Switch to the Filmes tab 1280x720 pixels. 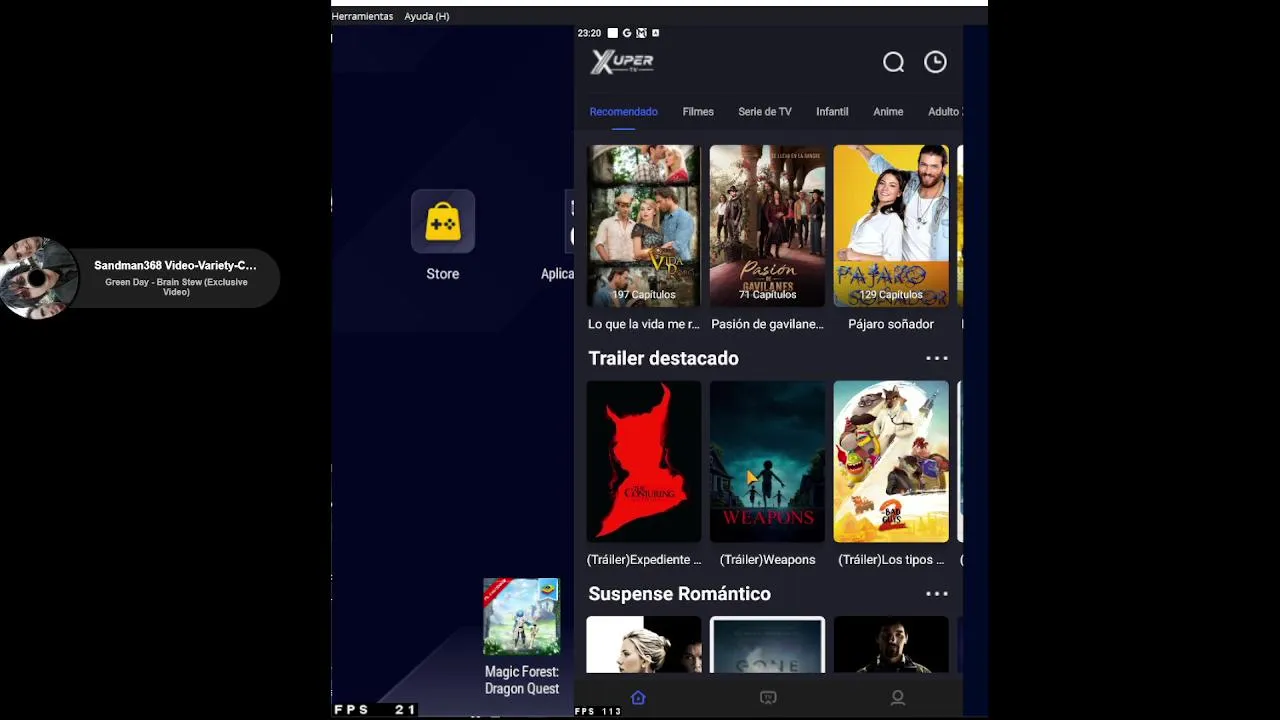pyautogui.click(x=698, y=112)
